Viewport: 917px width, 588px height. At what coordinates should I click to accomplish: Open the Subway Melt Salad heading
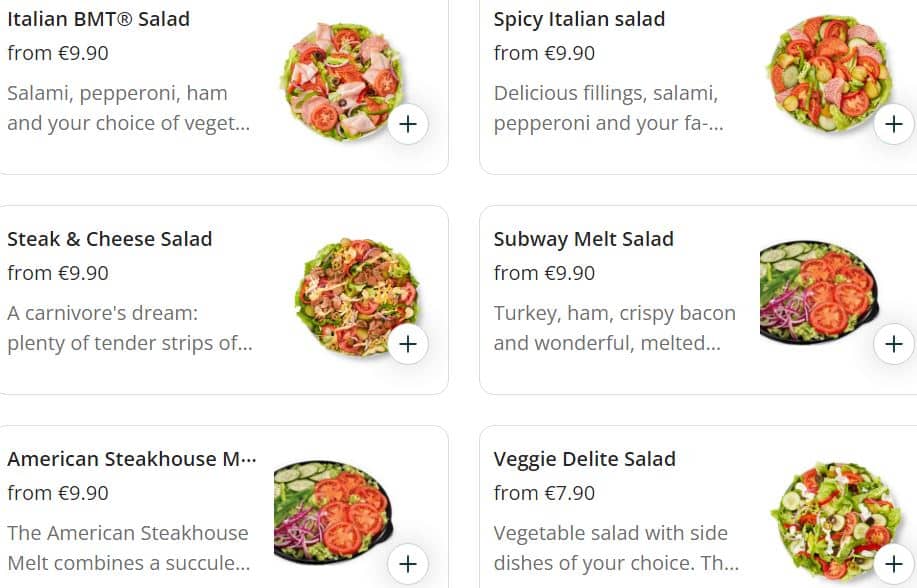584,239
